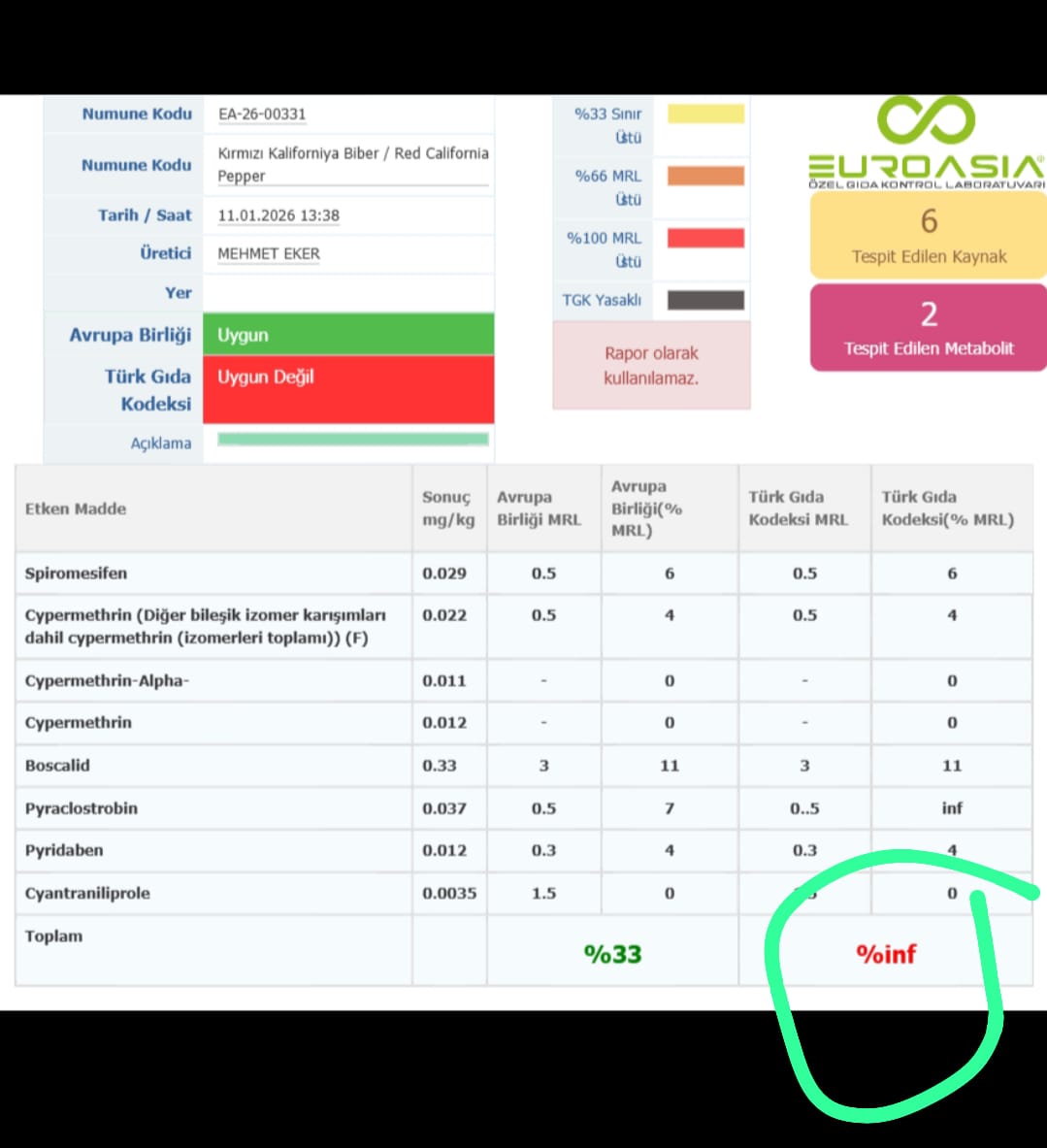Image resolution: width=1047 pixels, height=1148 pixels.
Task: Select the Boscalid row name
Action: coord(57,766)
